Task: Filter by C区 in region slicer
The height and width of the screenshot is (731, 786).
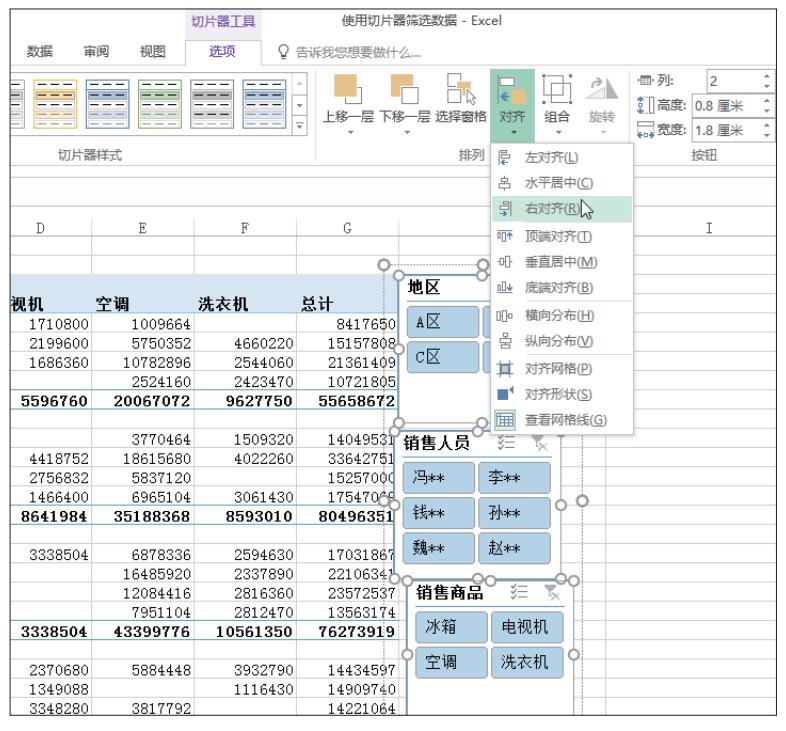Action: (x=443, y=357)
